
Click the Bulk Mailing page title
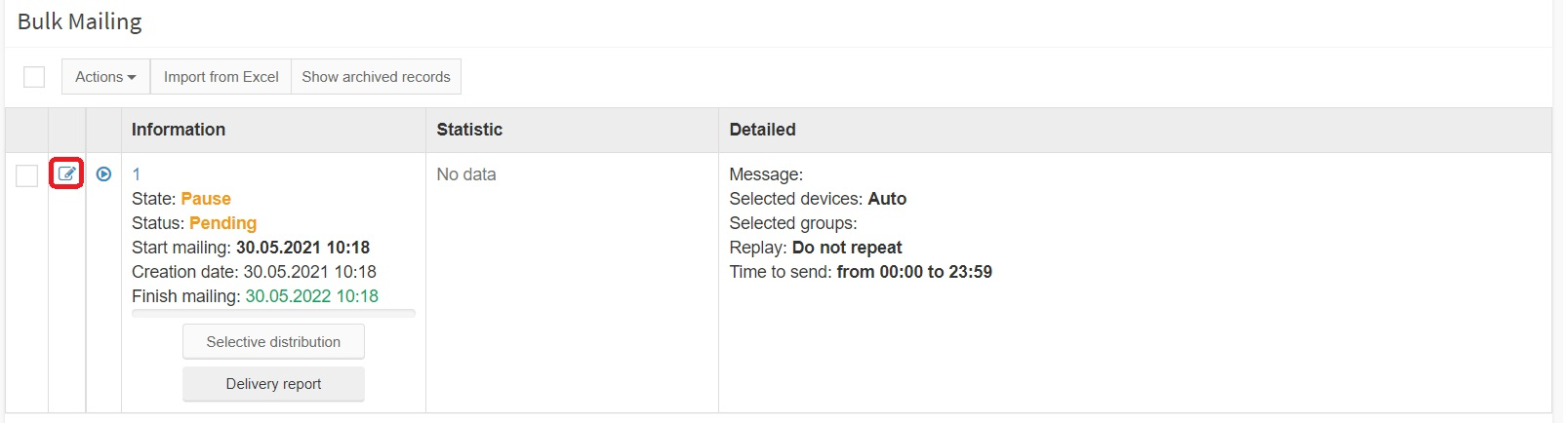(80, 21)
